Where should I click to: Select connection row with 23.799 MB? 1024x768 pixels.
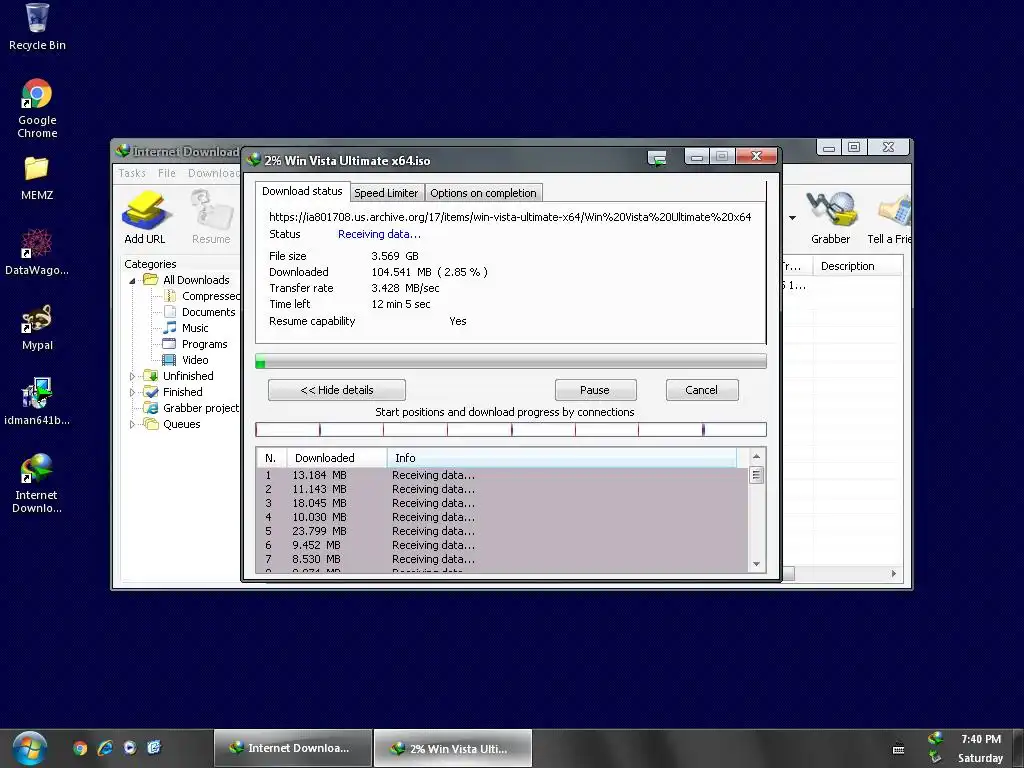[503, 531]
